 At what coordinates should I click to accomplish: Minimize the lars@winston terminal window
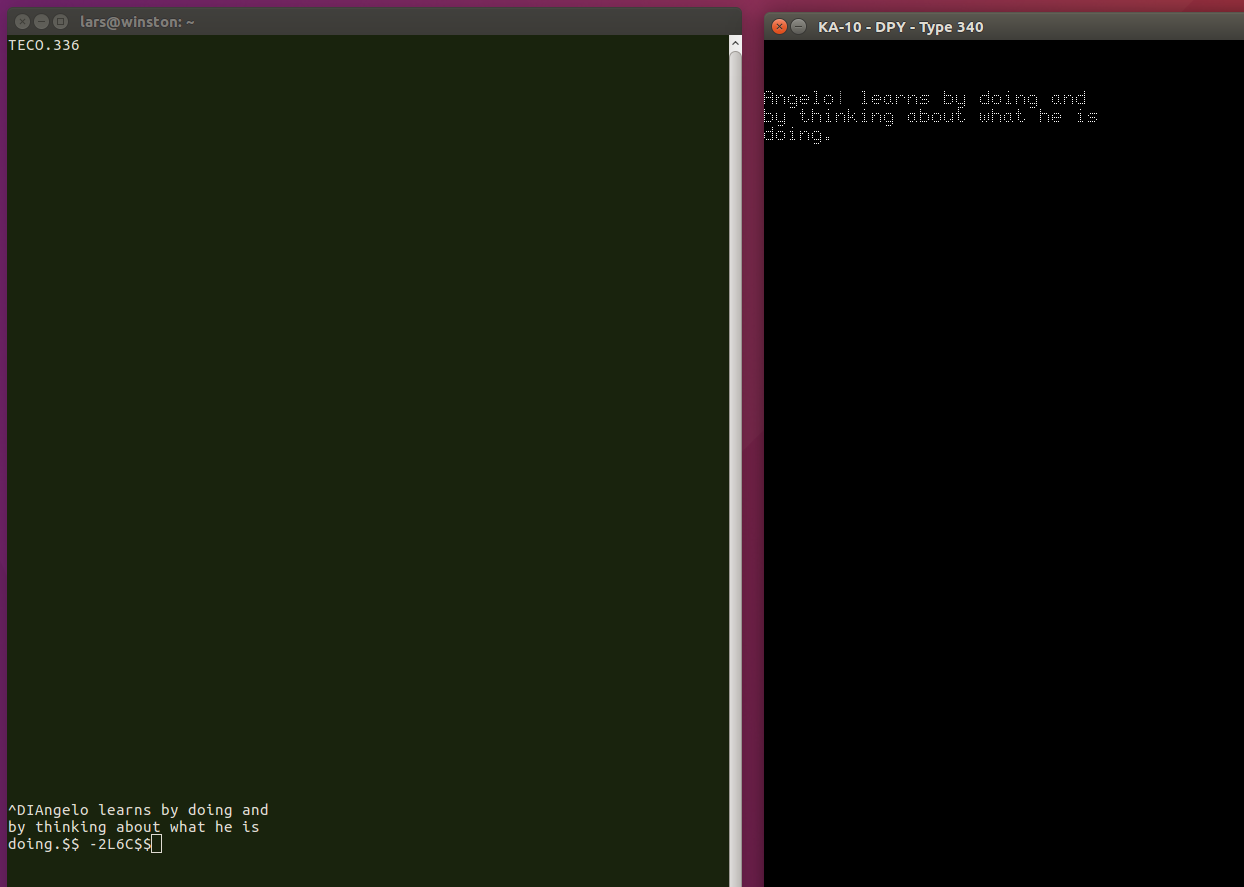click(41, 21)
